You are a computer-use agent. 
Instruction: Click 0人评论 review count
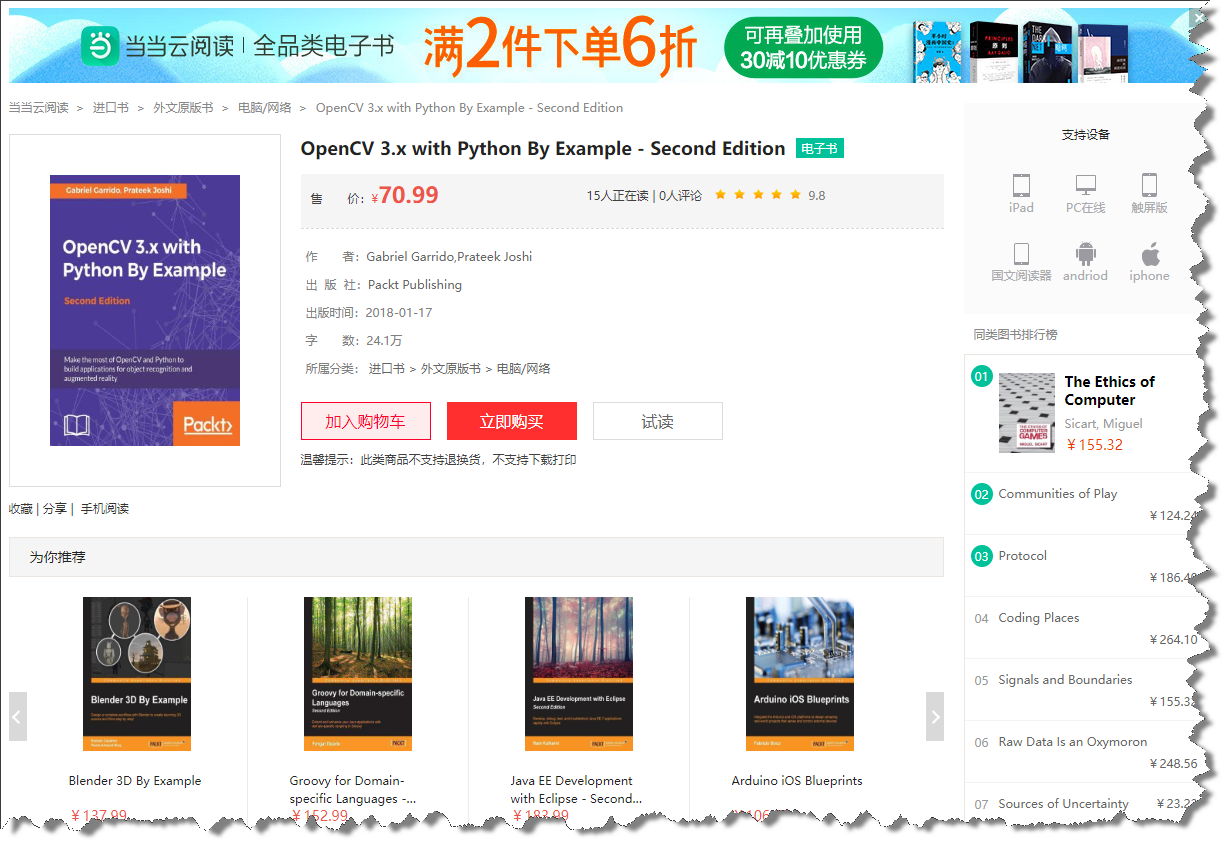tap(680, 196)
